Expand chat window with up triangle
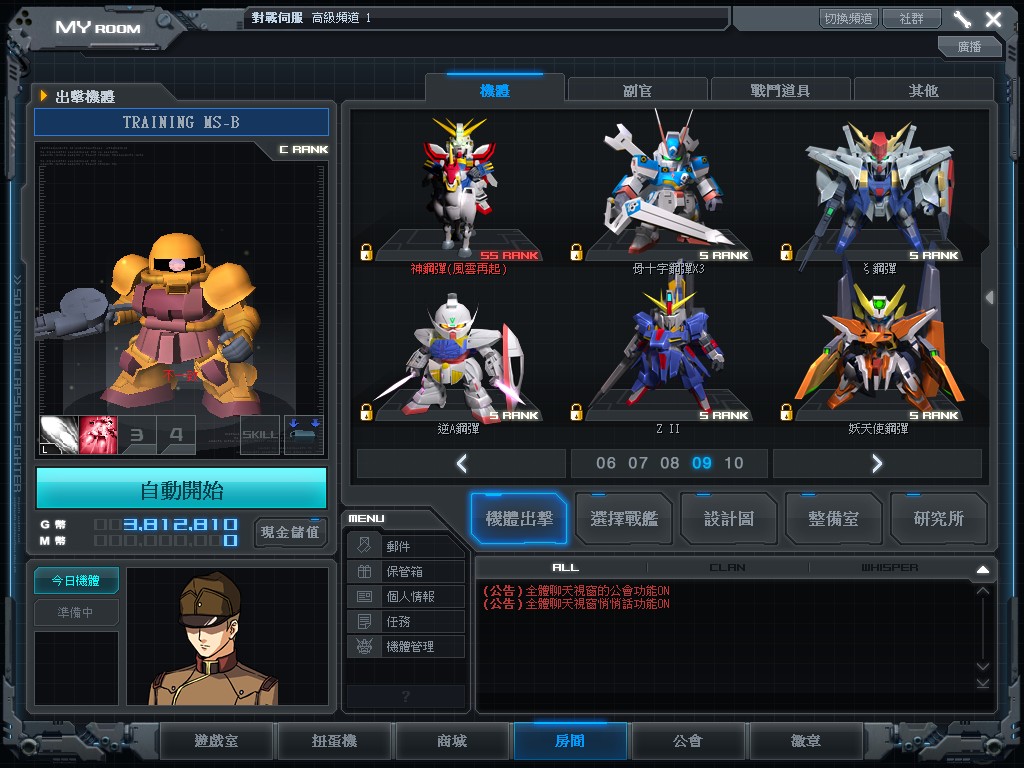Image resolution: width=1024 pixels, height=768 pixels. [983, 569]
